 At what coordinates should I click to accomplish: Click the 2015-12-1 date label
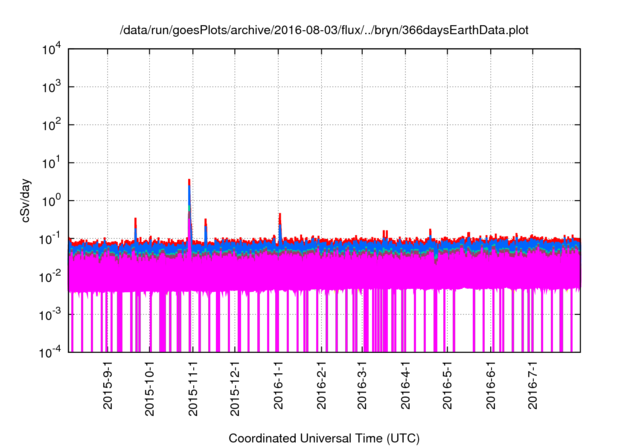(x=235, y=388)
